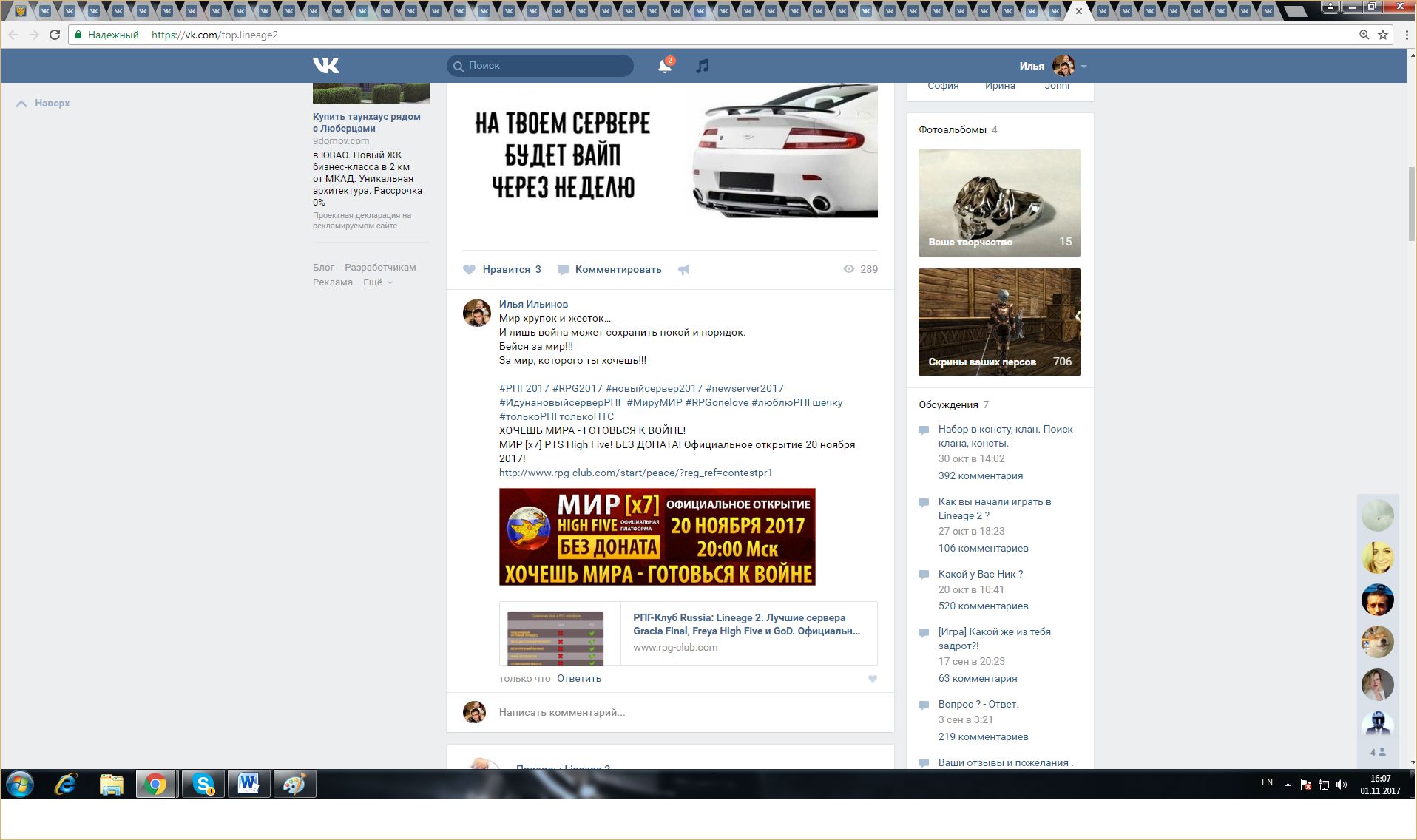
Task: Open the music note player icon
Action: [x=703, y=66]
